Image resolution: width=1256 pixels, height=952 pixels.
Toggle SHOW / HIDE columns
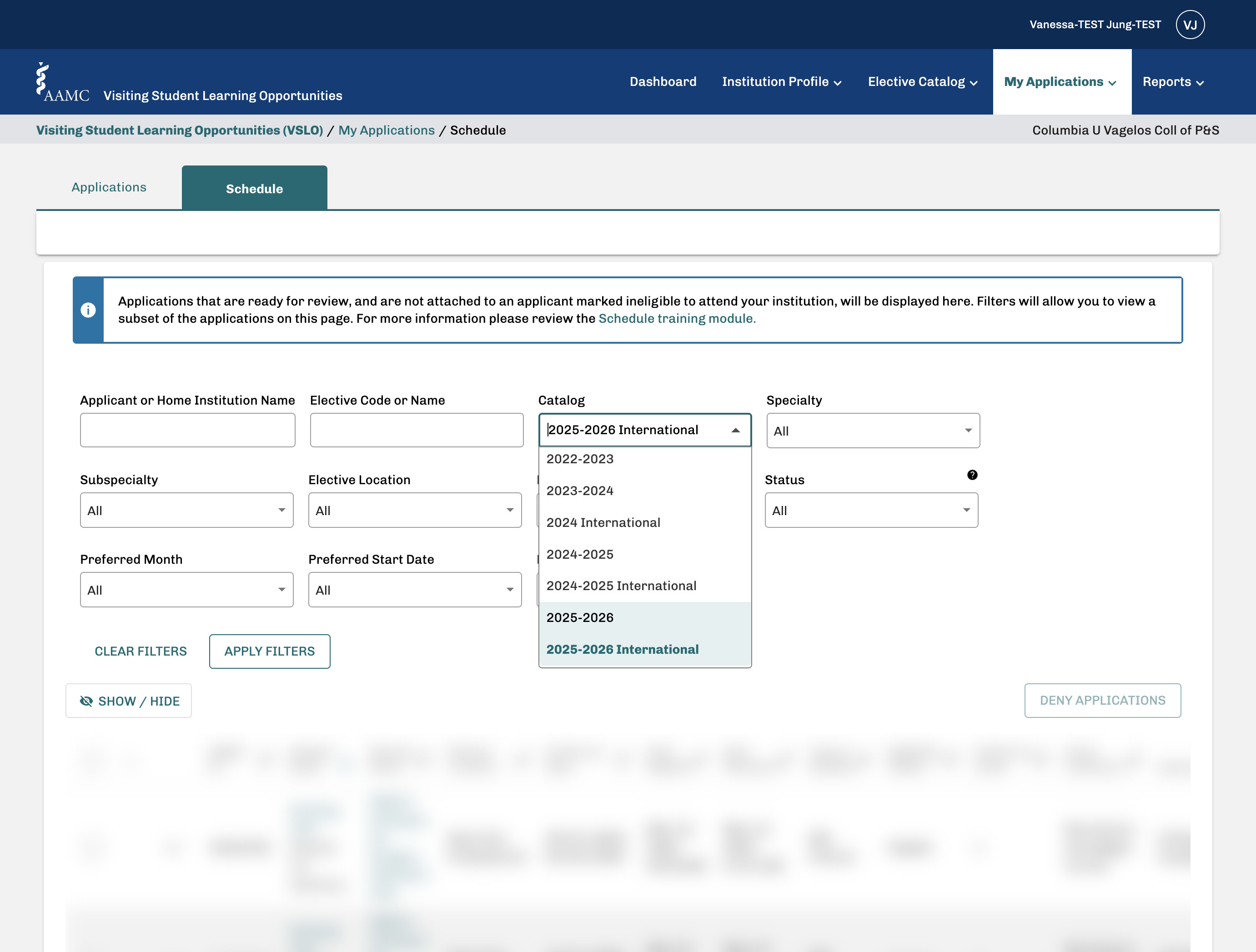pyautogui.click(x=129, y=701)
